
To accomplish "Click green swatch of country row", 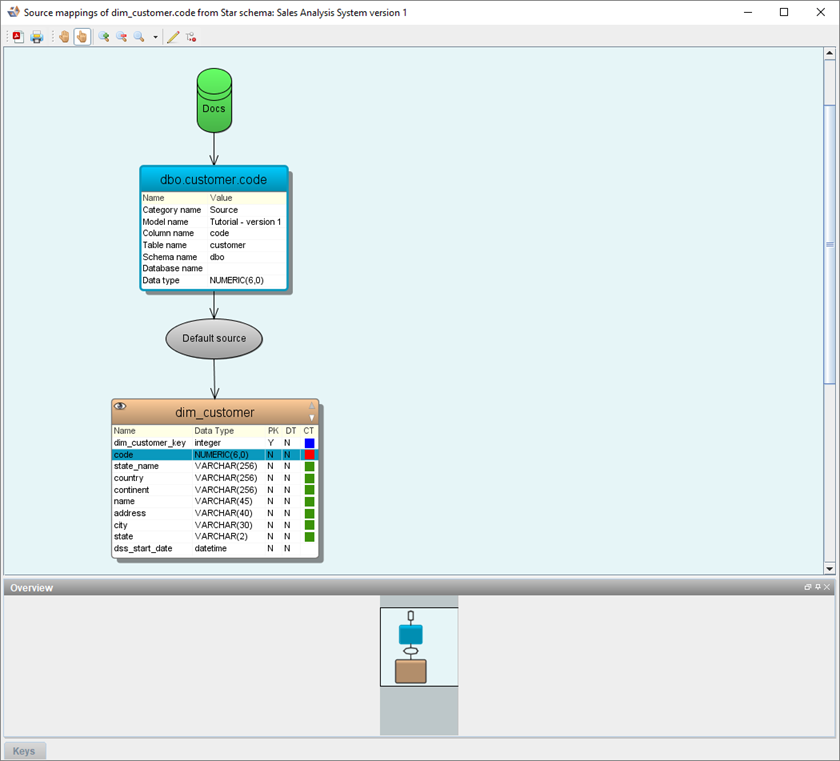I will click(x=309, y=478).
